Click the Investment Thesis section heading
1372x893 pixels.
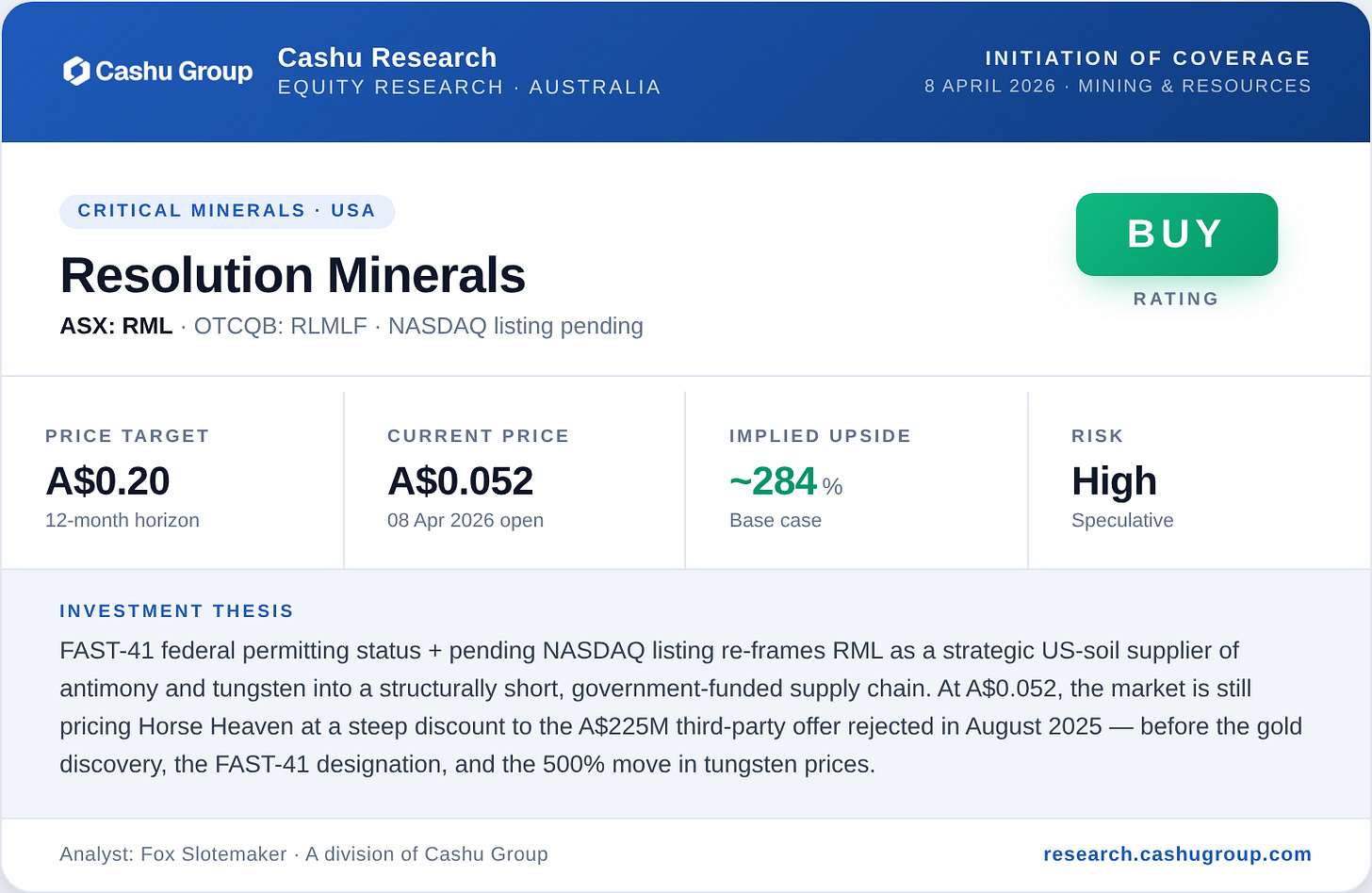click(176, 611)
